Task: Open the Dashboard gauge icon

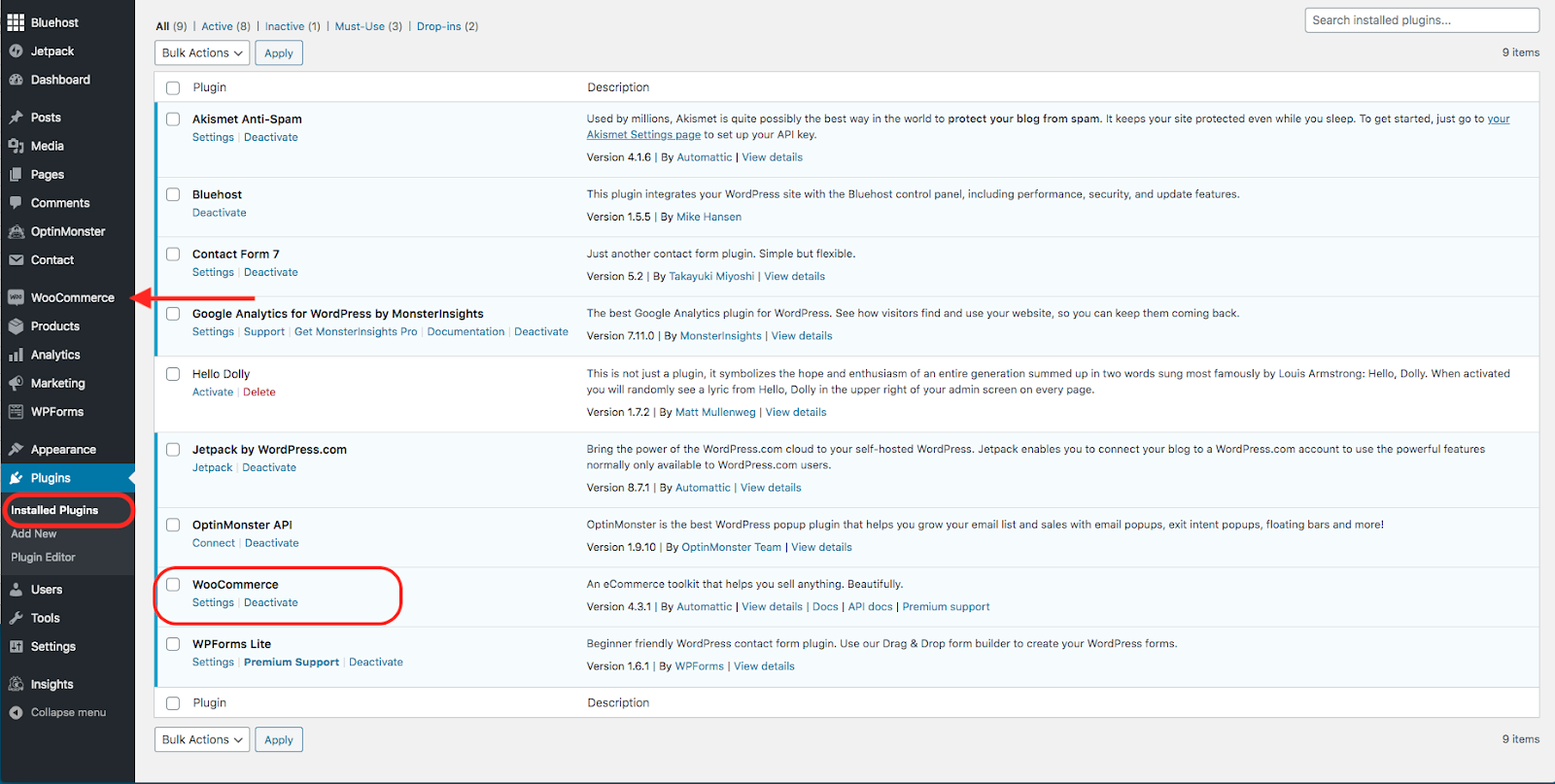Action: 16,80
